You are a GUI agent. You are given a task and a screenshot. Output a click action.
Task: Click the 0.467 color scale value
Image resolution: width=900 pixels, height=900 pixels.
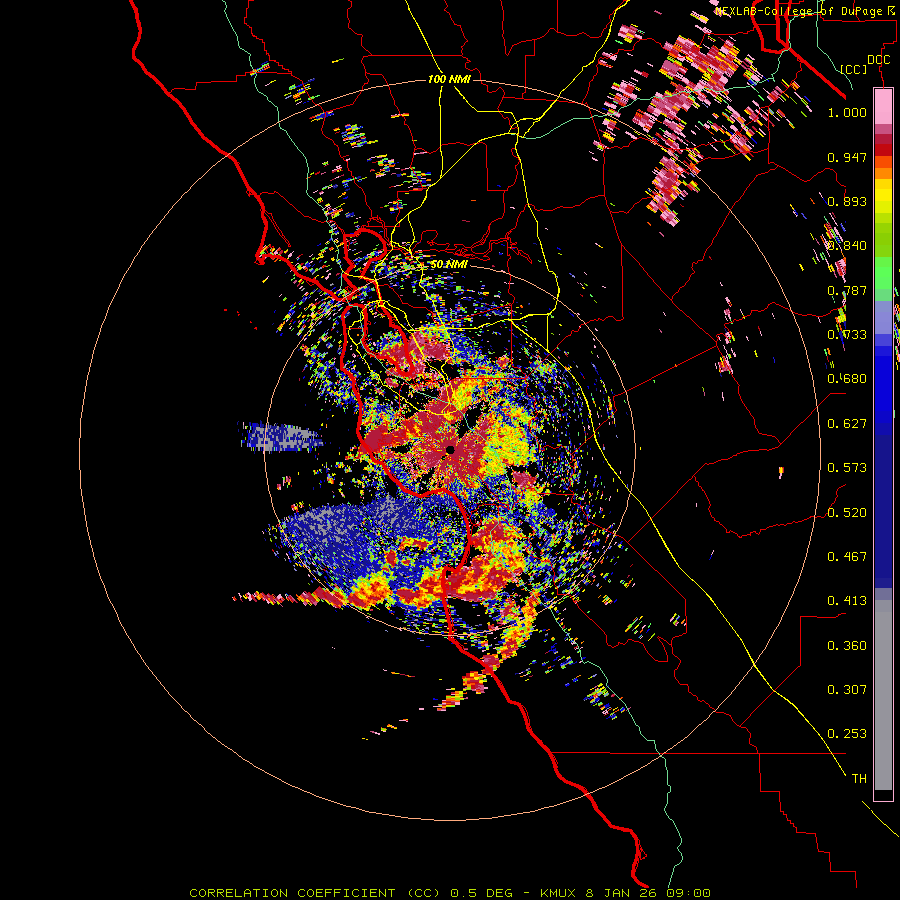[x=847, y=557]
